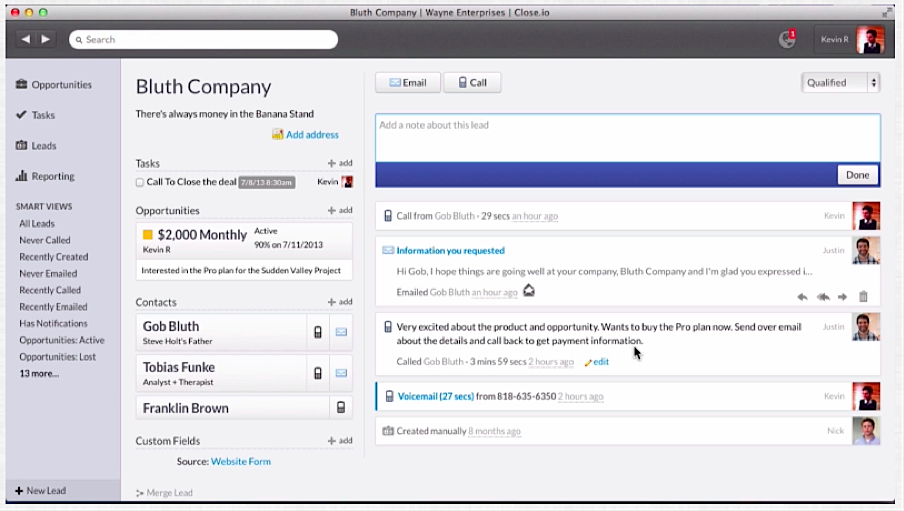Open Opportunities in the sidebar
This screenshot has height=511, width=904.
coord(54,85)
